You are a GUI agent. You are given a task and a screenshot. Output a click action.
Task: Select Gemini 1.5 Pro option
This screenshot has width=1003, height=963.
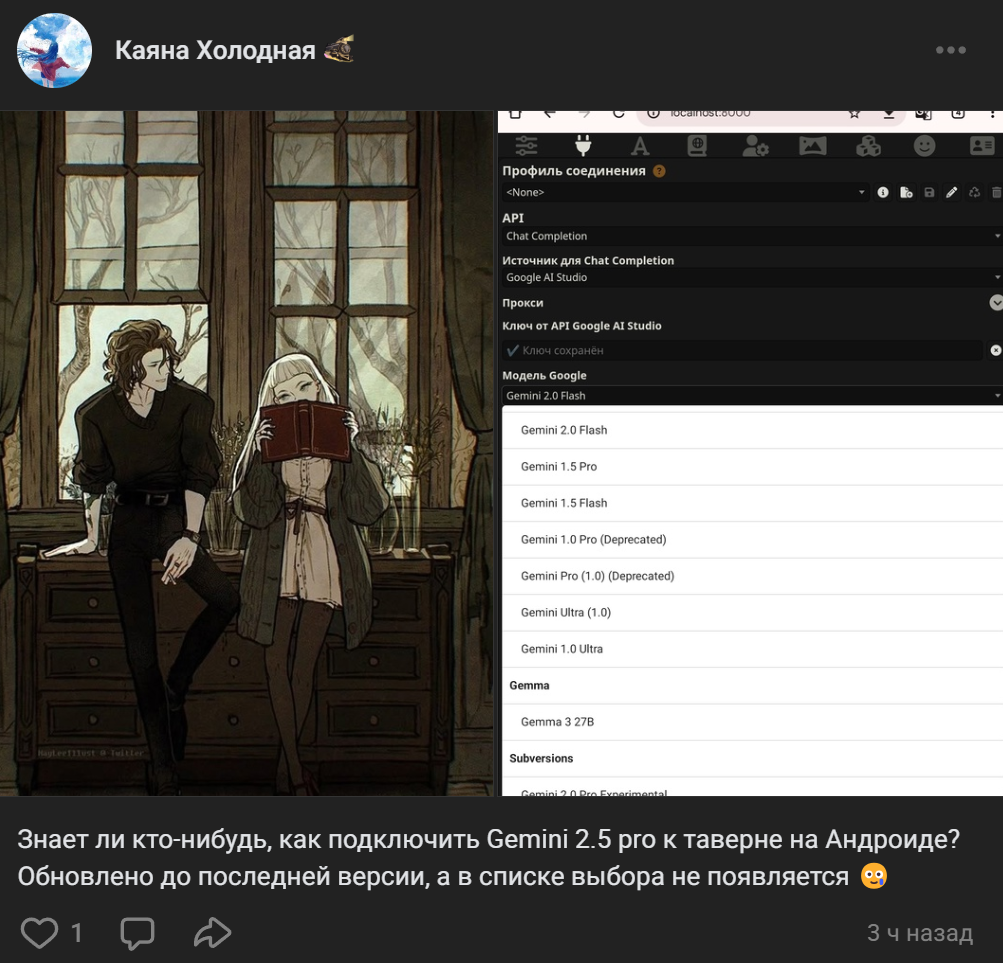[752, 466]
